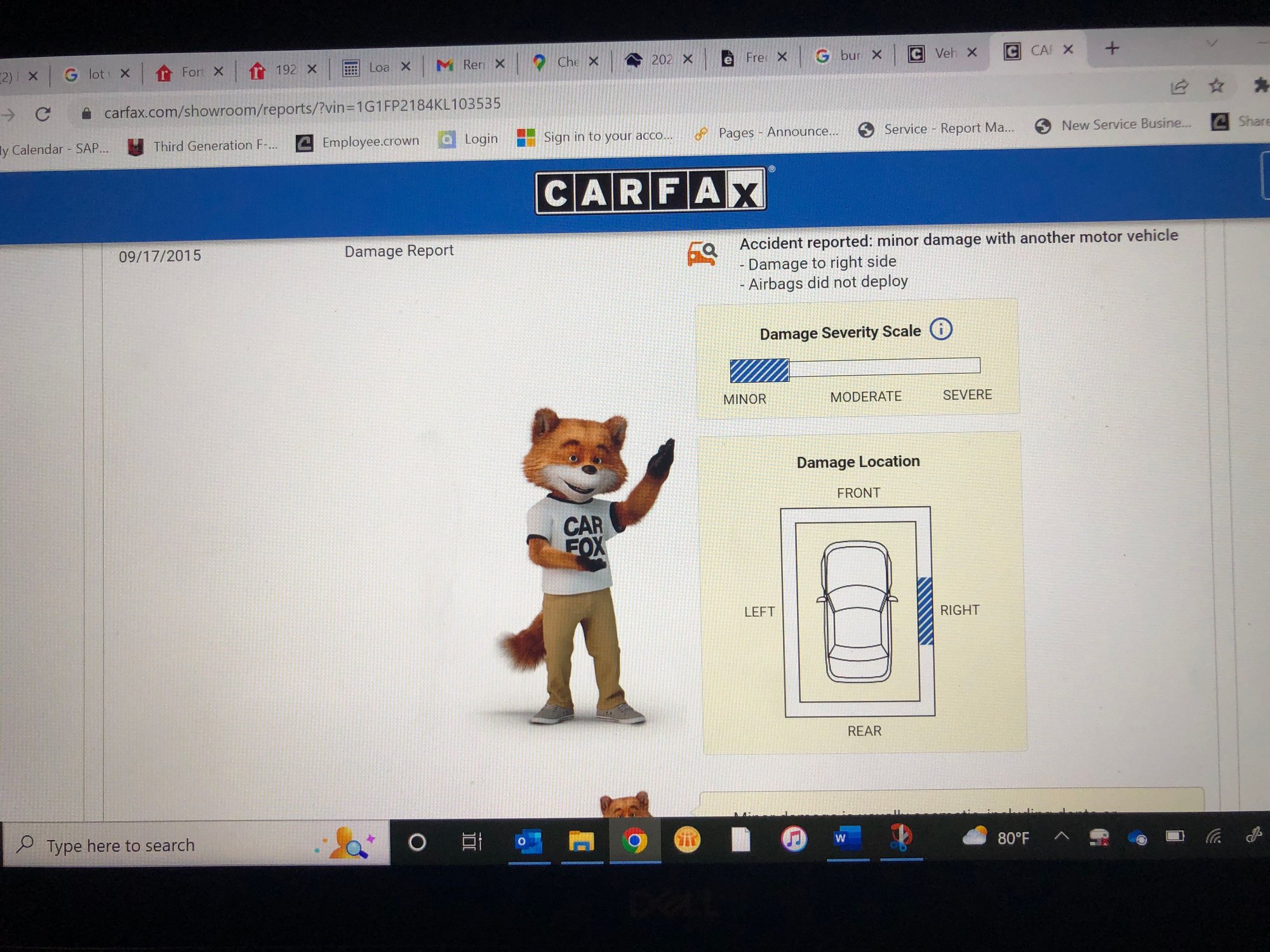Expand the tab search dropdown arrow
The image size is (1270, 952).
tap(1212, 43)
